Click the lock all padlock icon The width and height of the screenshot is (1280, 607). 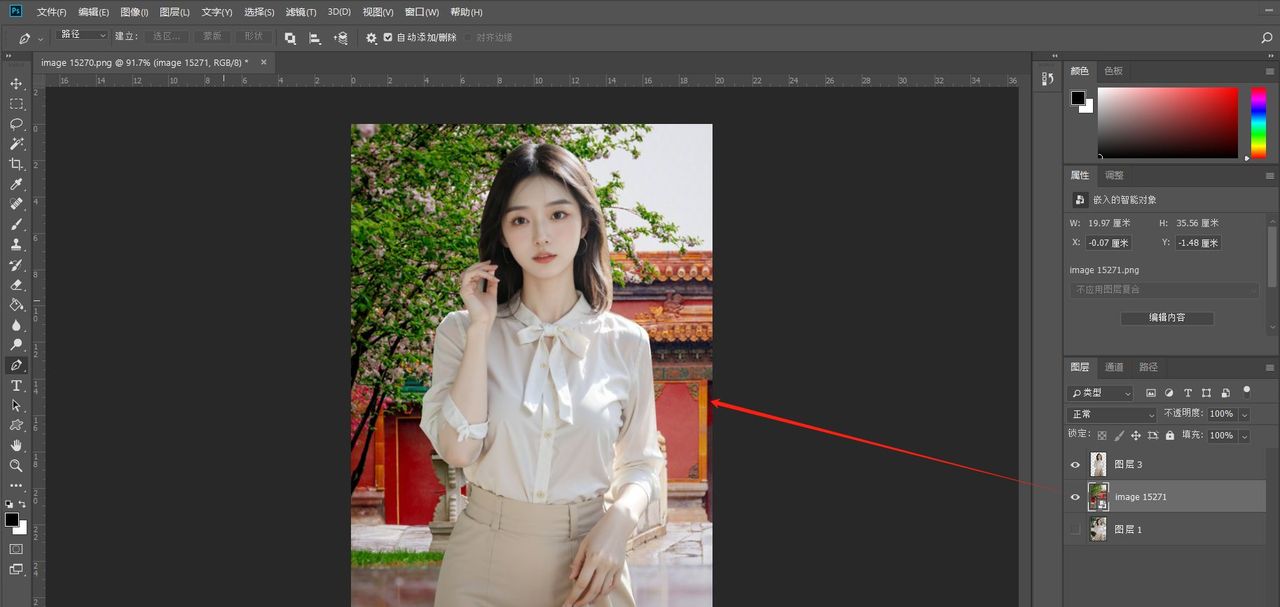click(x=1170, y=436)
